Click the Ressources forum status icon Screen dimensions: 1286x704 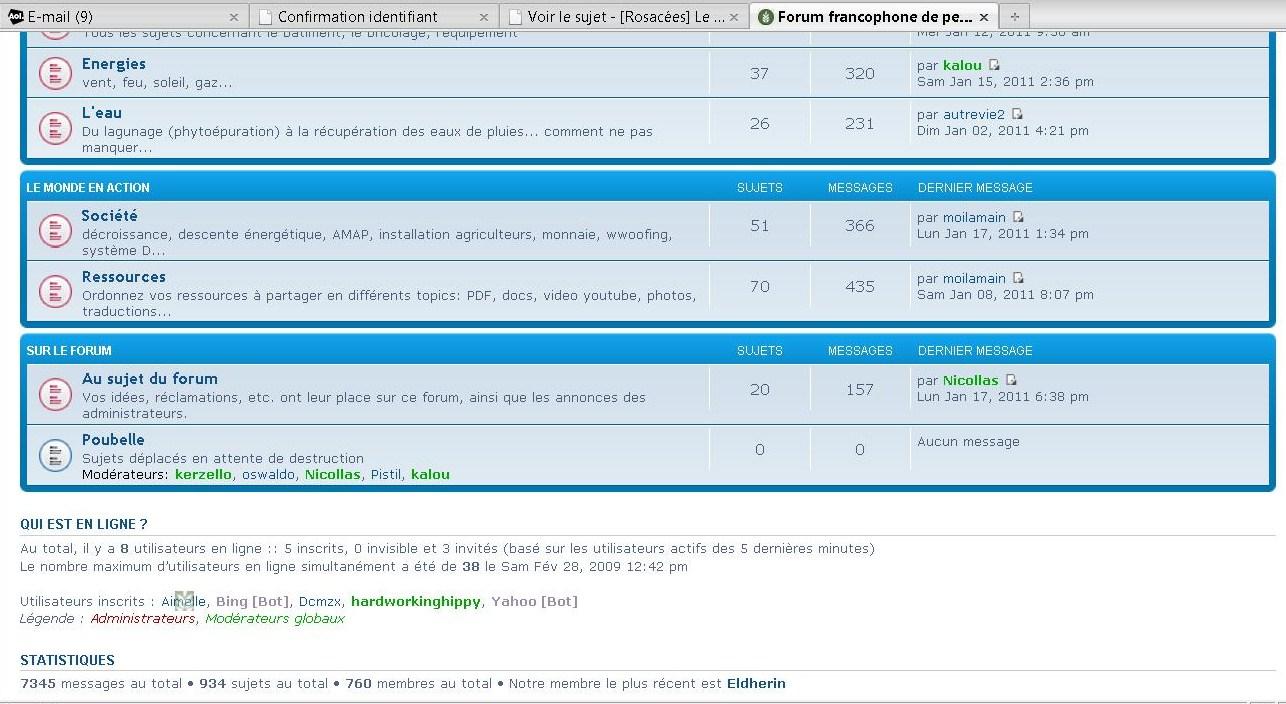click(54, 291)
